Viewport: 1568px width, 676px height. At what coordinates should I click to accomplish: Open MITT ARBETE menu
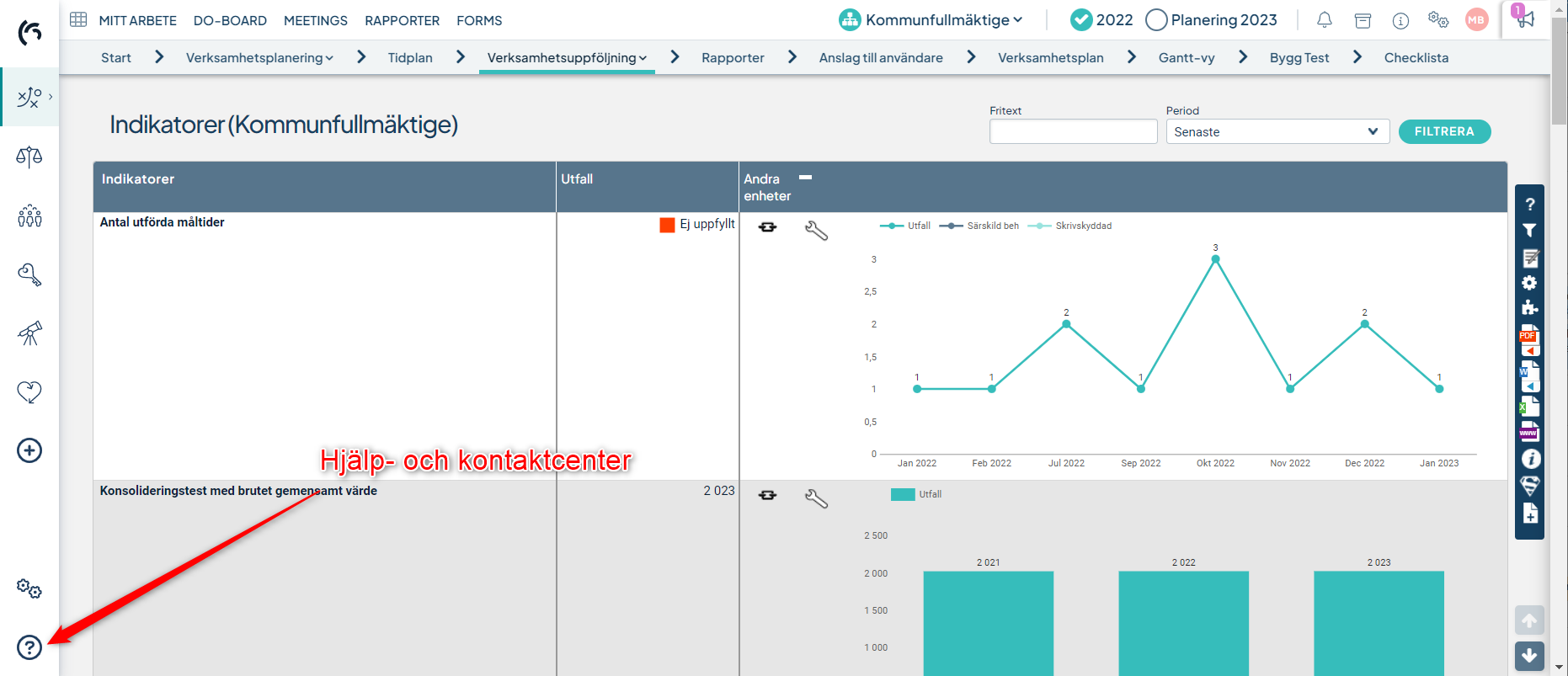(138, 20)
